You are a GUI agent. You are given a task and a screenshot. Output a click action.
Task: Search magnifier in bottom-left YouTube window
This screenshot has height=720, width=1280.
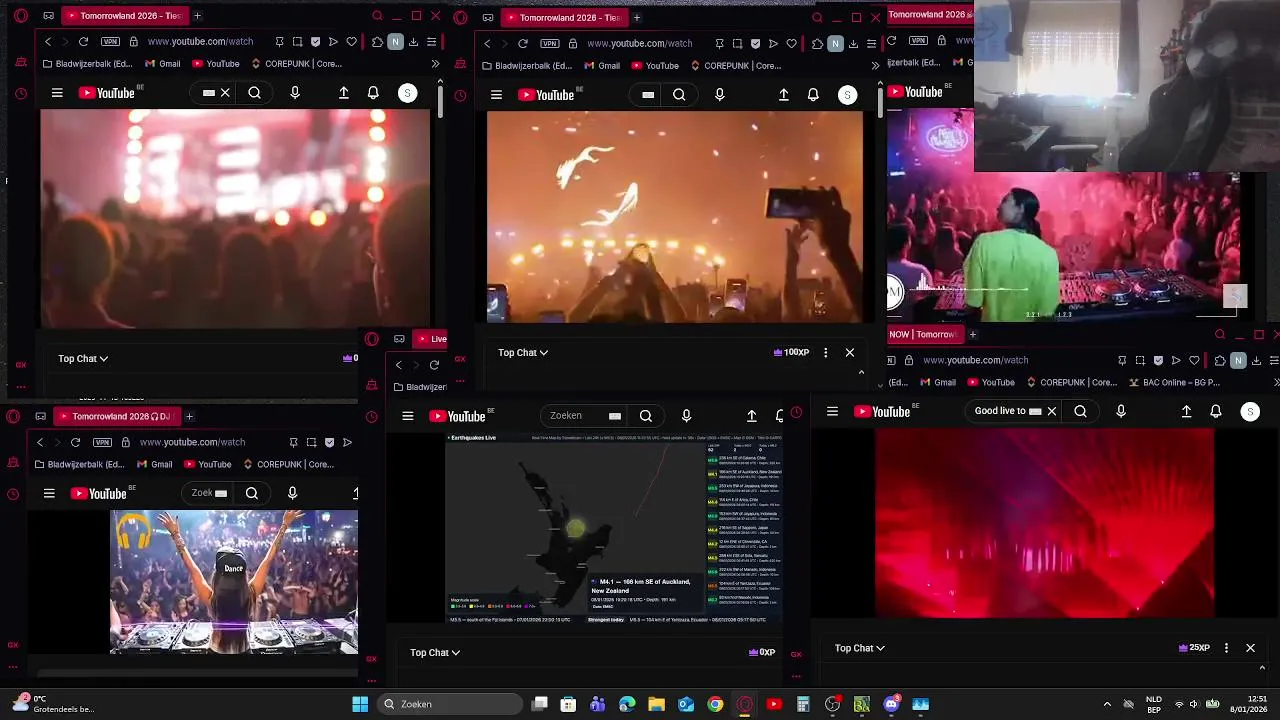(x=252, y=493)
